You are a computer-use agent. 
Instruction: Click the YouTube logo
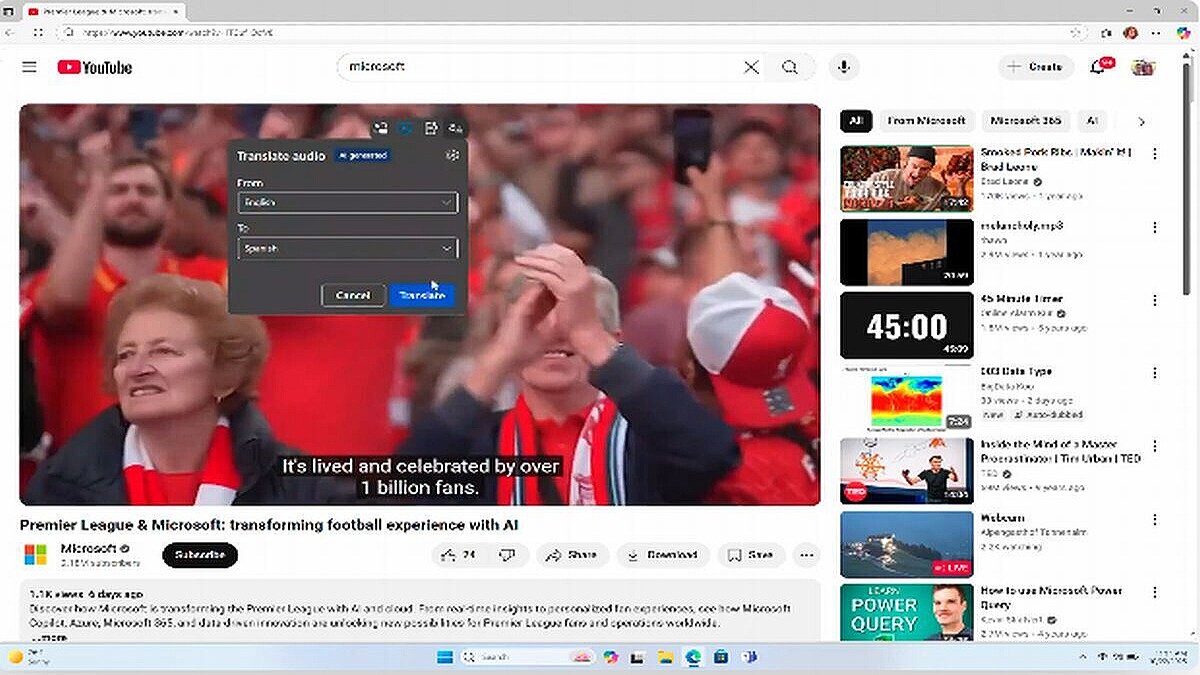(x=95, y=67)
